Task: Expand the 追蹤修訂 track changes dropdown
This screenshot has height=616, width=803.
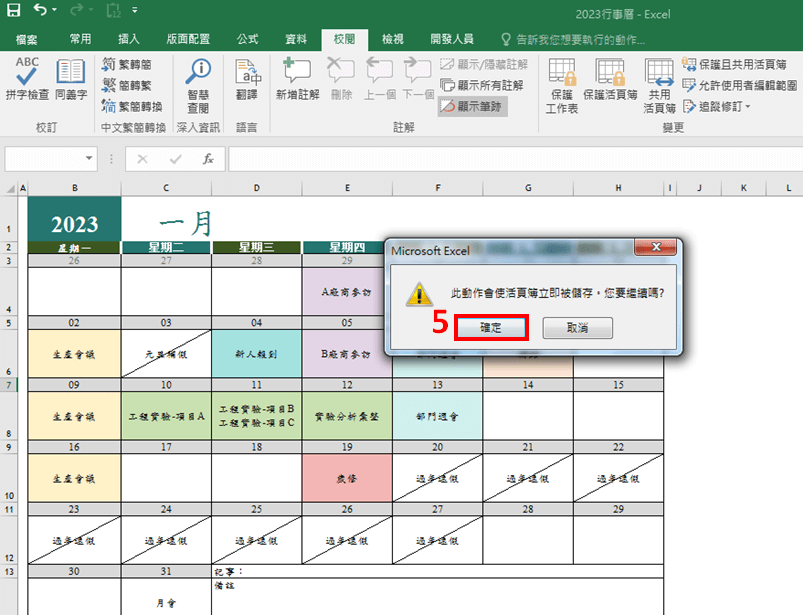Action: [x=717, y=106]
